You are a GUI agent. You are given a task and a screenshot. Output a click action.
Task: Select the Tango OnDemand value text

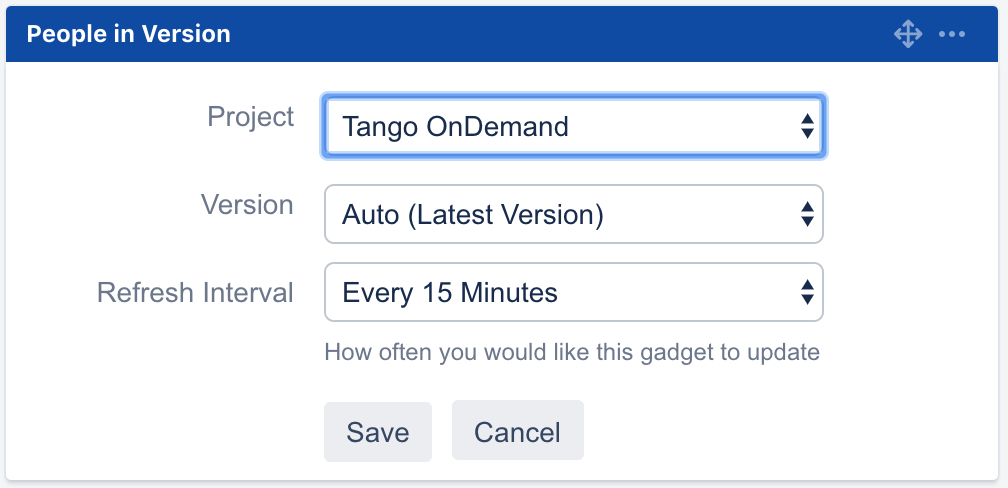[x=455, y=127]
